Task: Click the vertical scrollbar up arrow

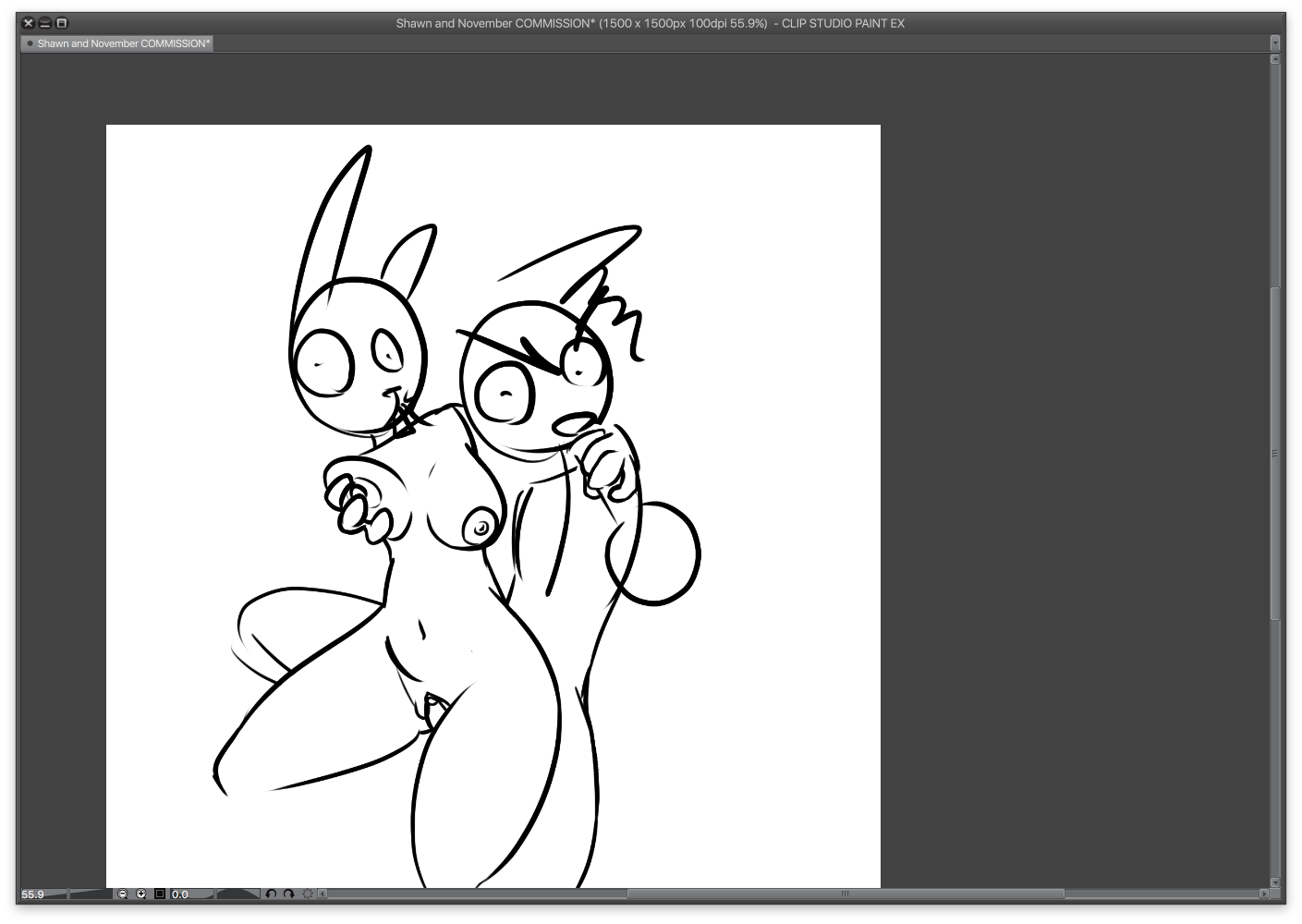Action: pos(1275,59)
